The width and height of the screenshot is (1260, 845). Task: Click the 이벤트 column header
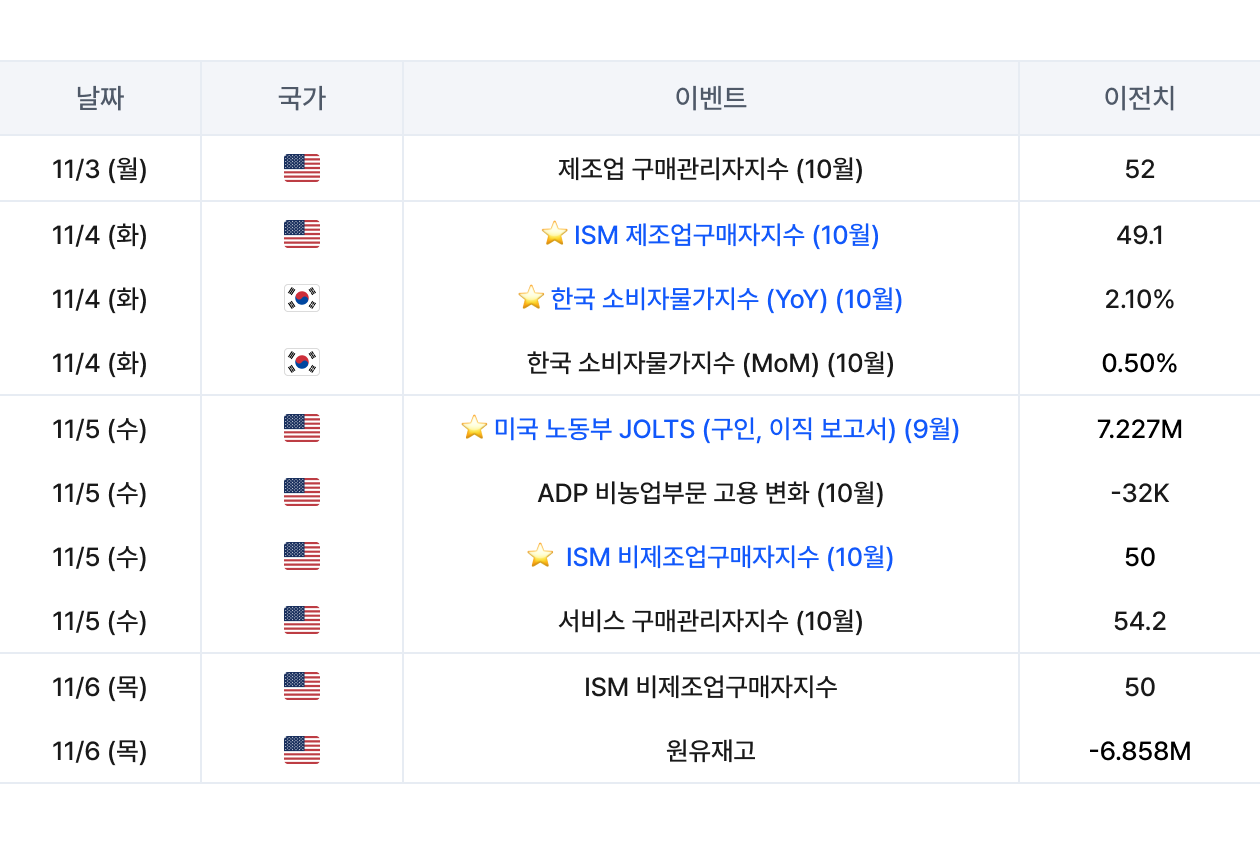point(710,98)
